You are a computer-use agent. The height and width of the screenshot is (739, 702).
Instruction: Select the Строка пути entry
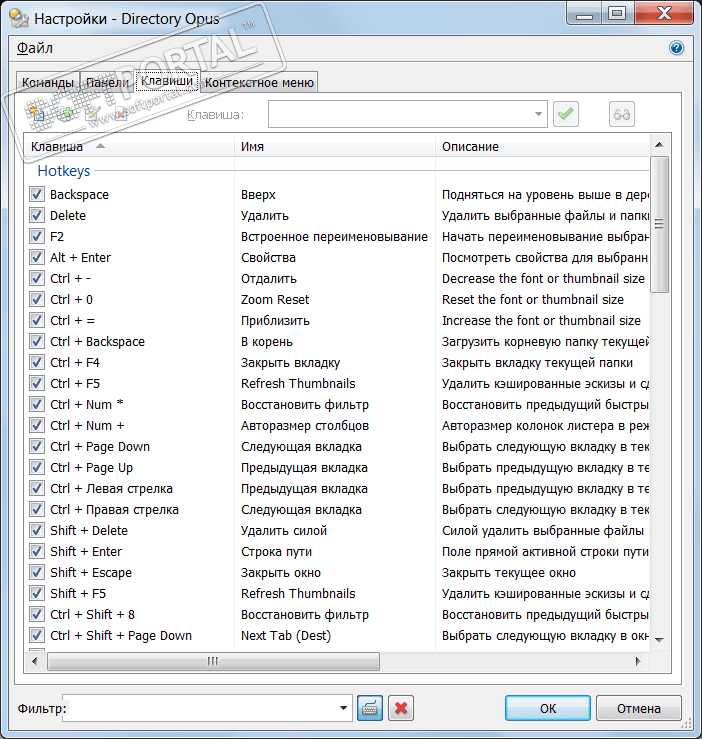[x=276, y=551]
